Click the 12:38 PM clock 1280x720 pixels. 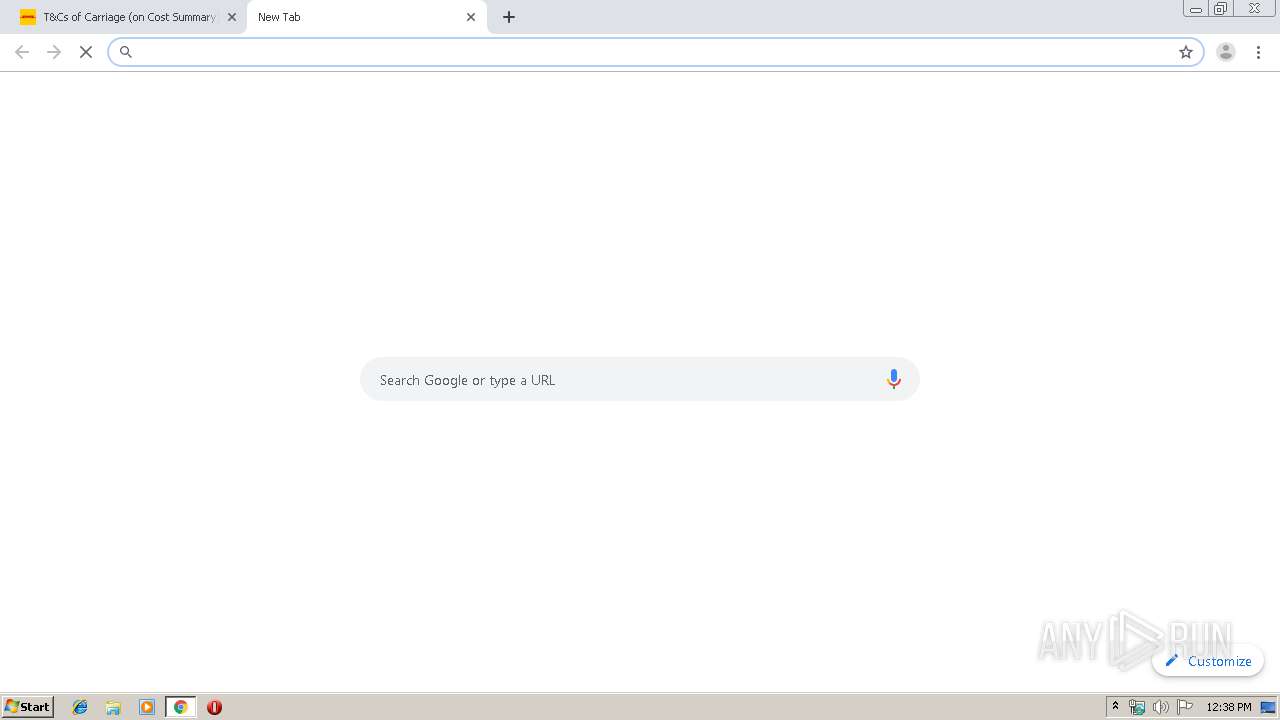point(1229,707)
